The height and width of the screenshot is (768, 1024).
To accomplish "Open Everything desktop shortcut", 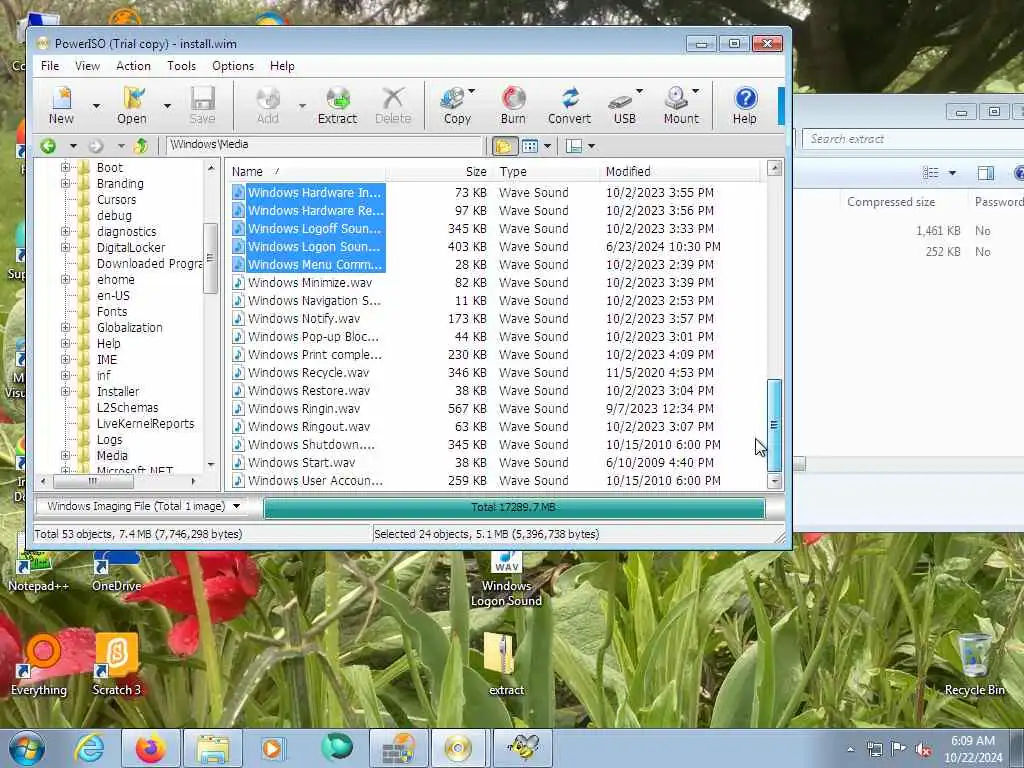I will coord(39,664).
